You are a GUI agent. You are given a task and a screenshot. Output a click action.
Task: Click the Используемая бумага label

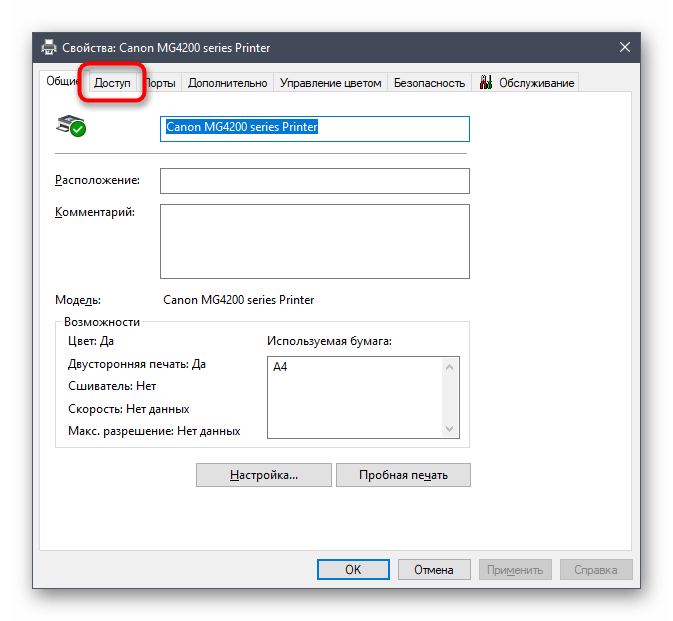[x=329, y=341]
